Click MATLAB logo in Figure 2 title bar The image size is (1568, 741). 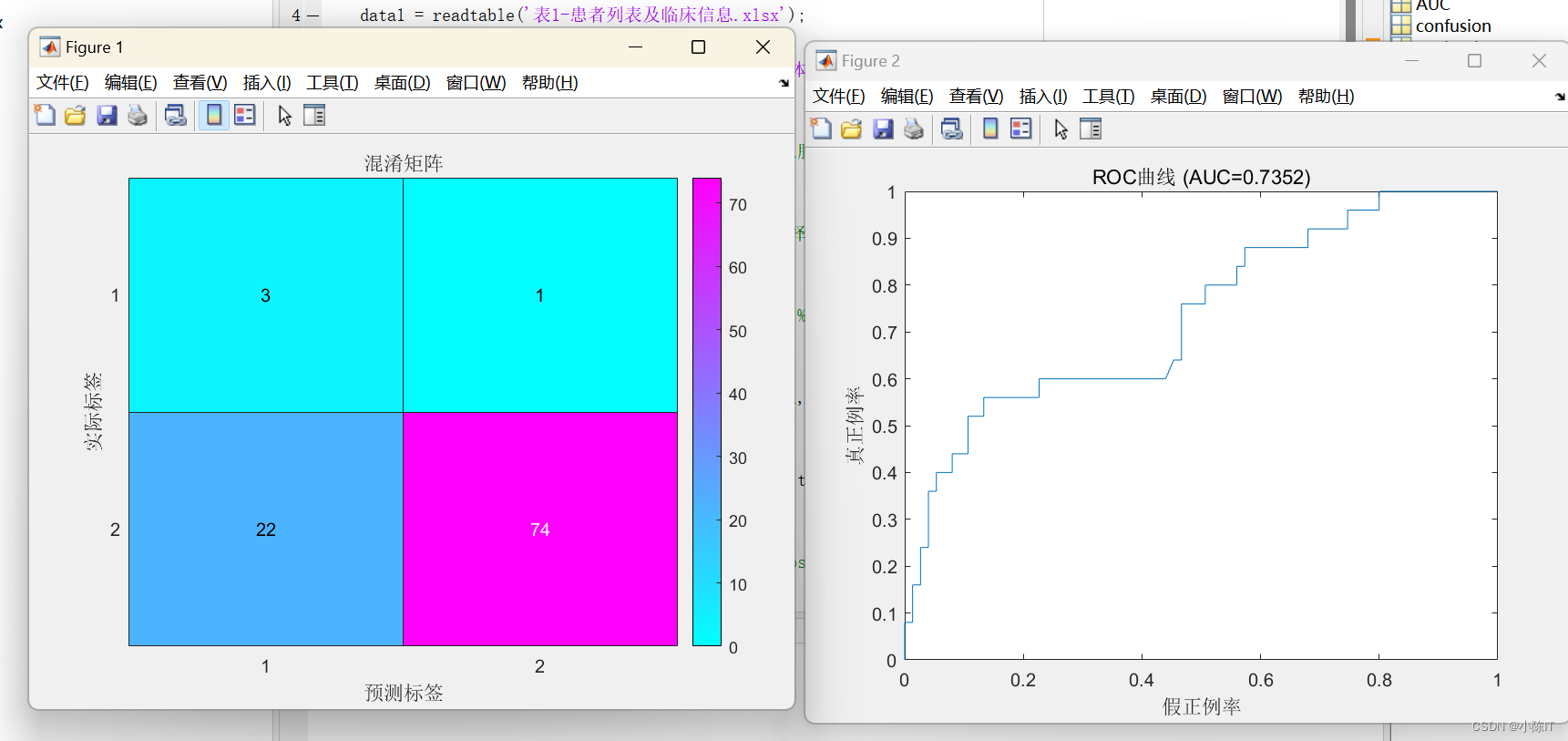pos(826,61)
